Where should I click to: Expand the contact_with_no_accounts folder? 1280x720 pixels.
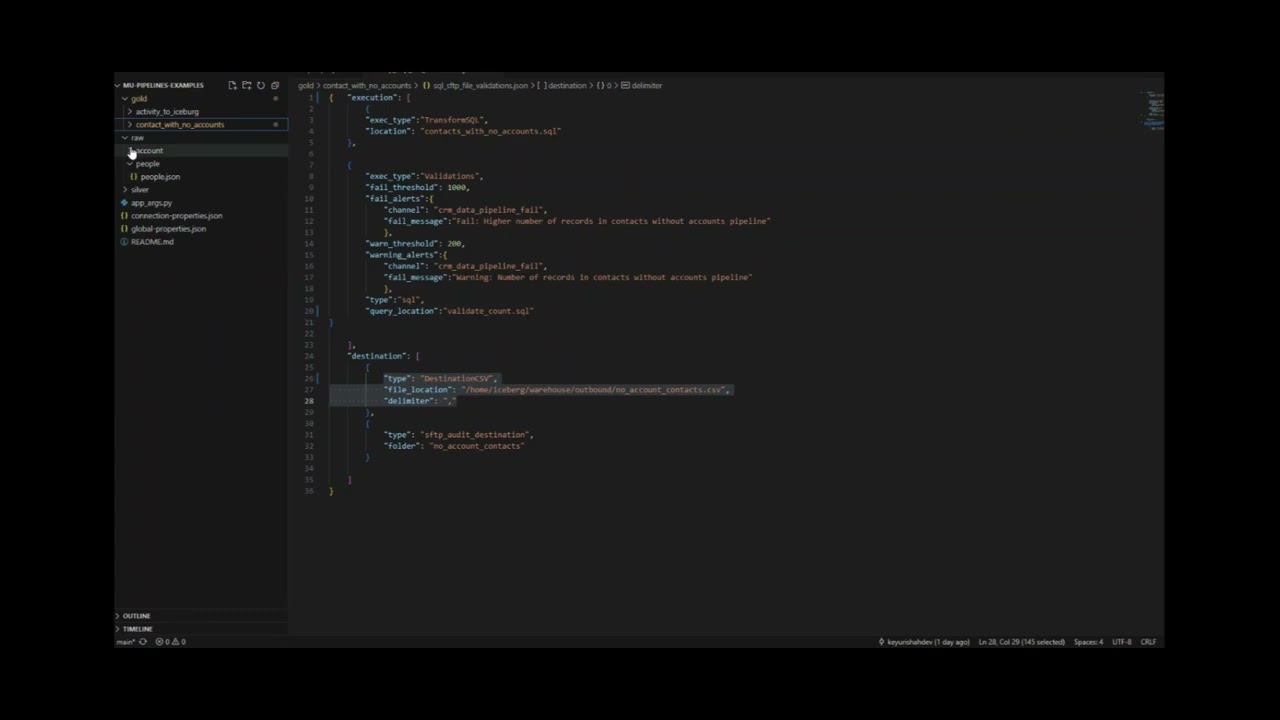tap(180, 125)
